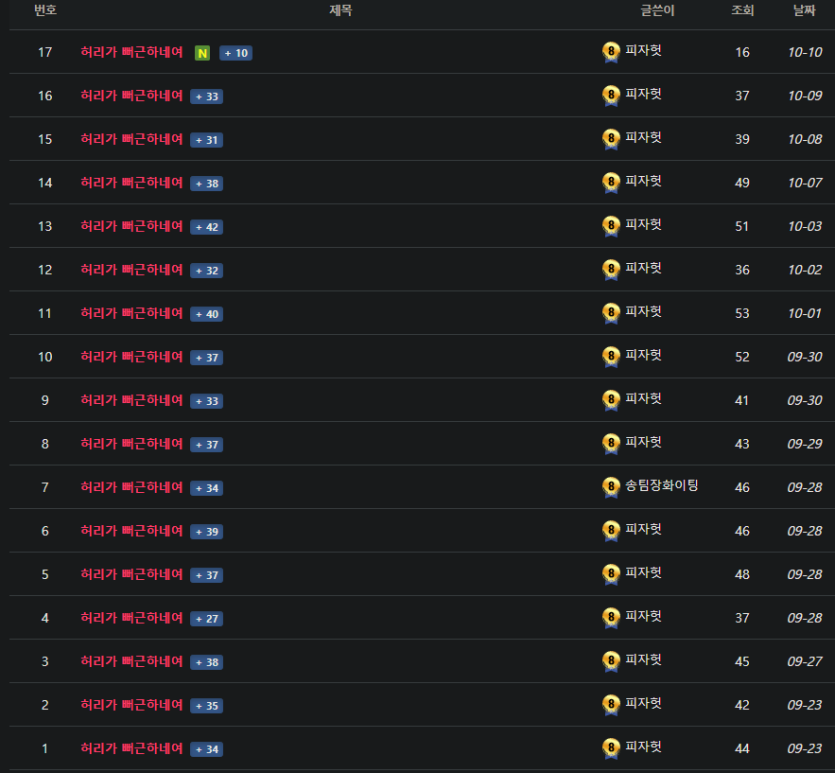Open post number 17 titled 허리가 뻐근하네여

coord(132,52)
